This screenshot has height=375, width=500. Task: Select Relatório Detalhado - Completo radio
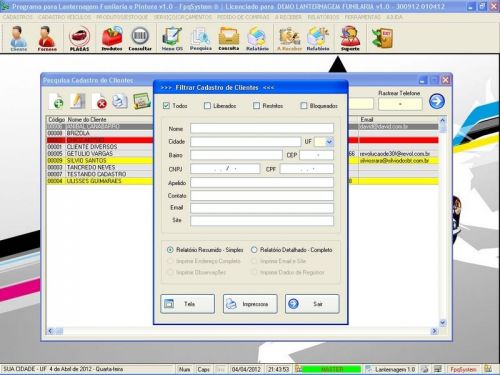254,250
